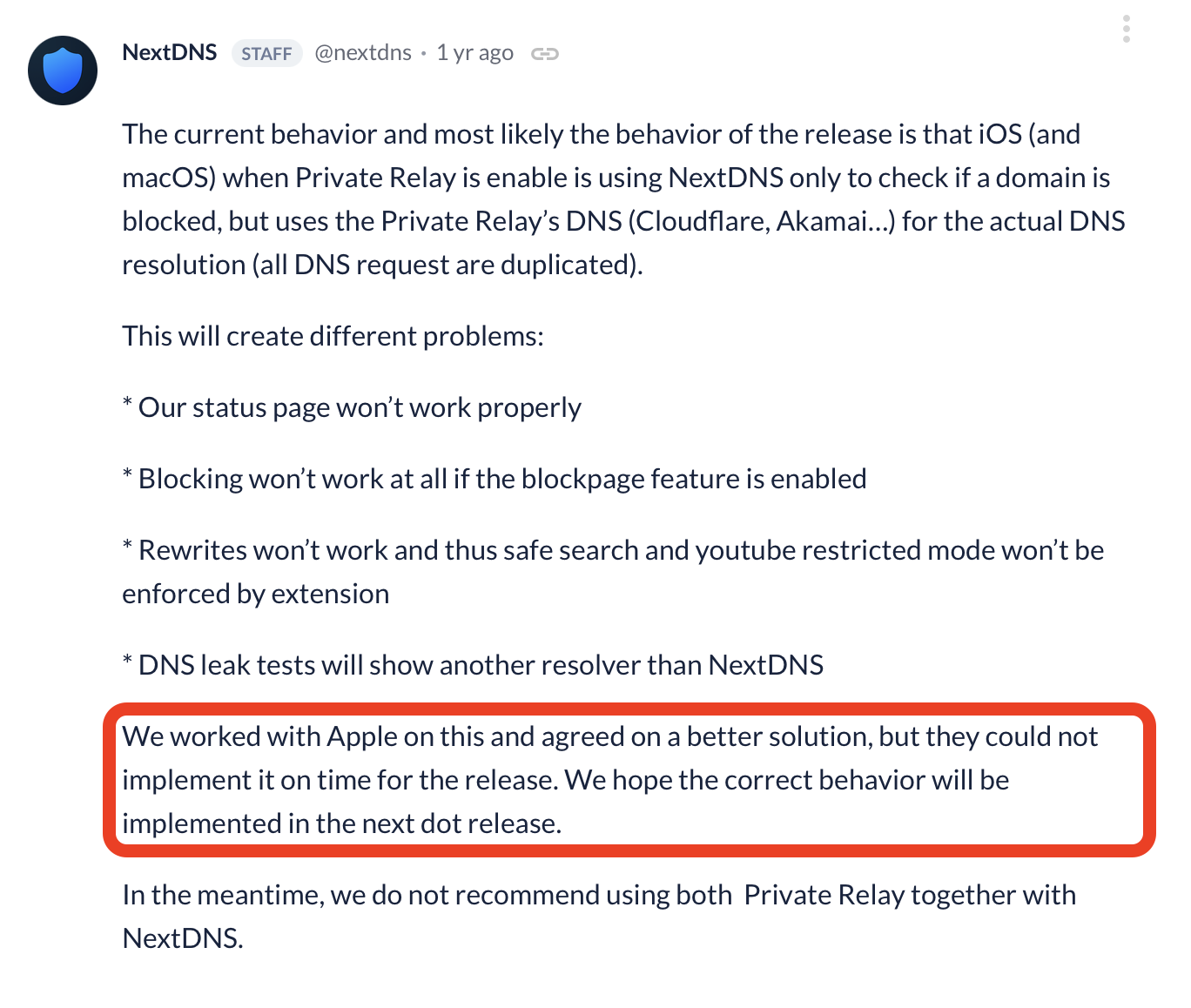Toggle focus on the STAFF tag
This screenshot has height=1008, width=1191.
pyautogui.click(x=266, y=53)
